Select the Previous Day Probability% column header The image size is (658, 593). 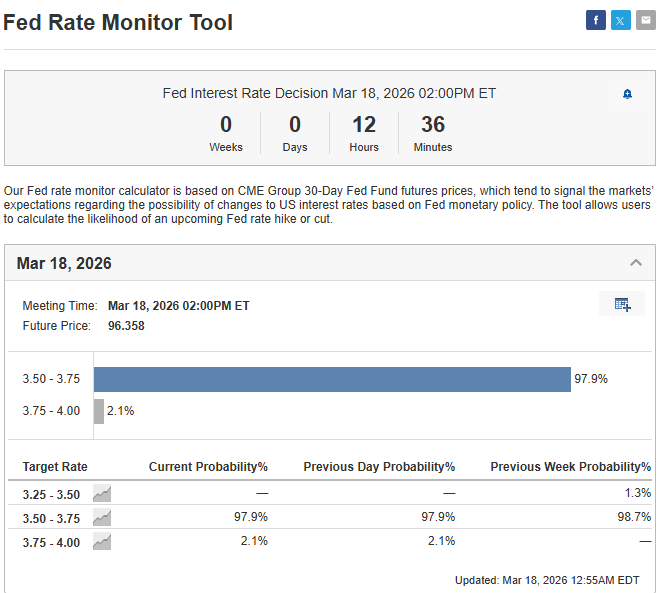pyautogui.click(x=379, y=467)
